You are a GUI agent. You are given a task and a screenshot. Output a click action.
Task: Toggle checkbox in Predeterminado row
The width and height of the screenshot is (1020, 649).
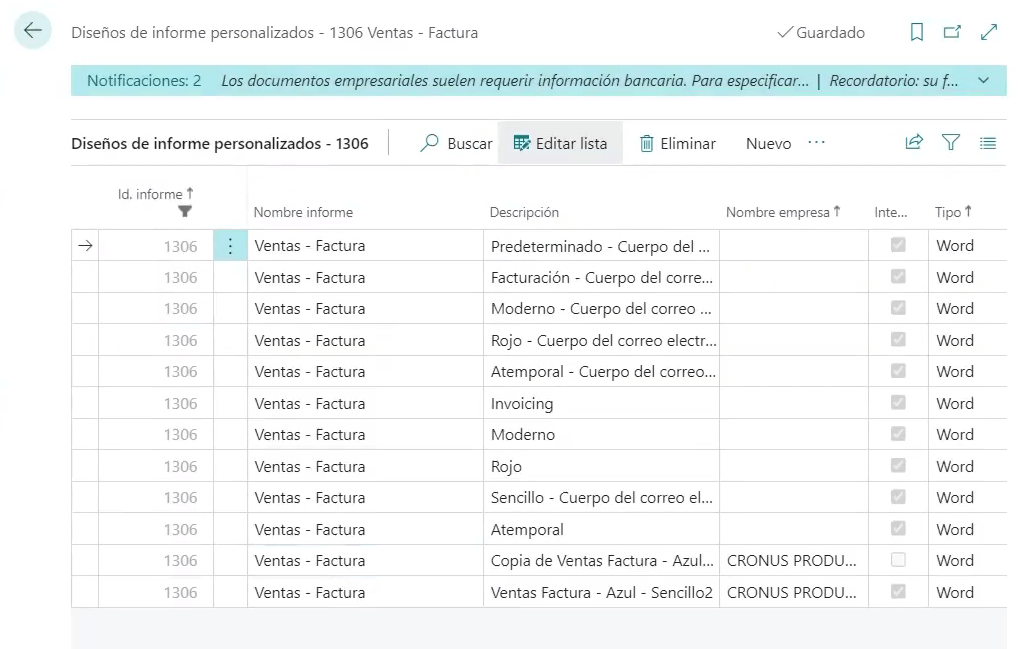click(898, 246)
